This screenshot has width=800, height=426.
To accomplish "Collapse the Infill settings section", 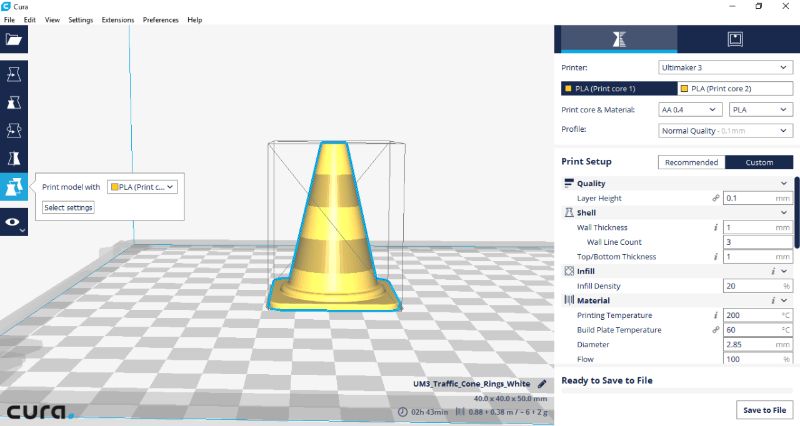I will [784, 271].
